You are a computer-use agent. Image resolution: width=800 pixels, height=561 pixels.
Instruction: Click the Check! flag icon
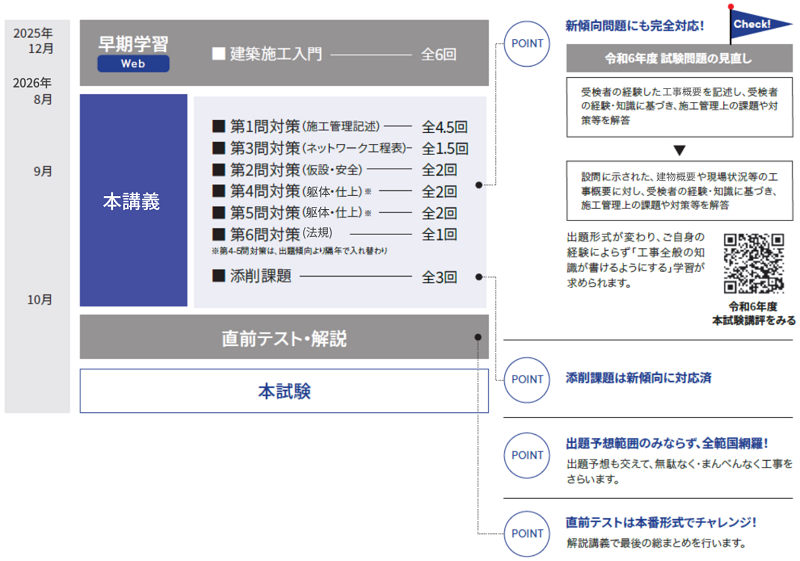pos(748,23)
